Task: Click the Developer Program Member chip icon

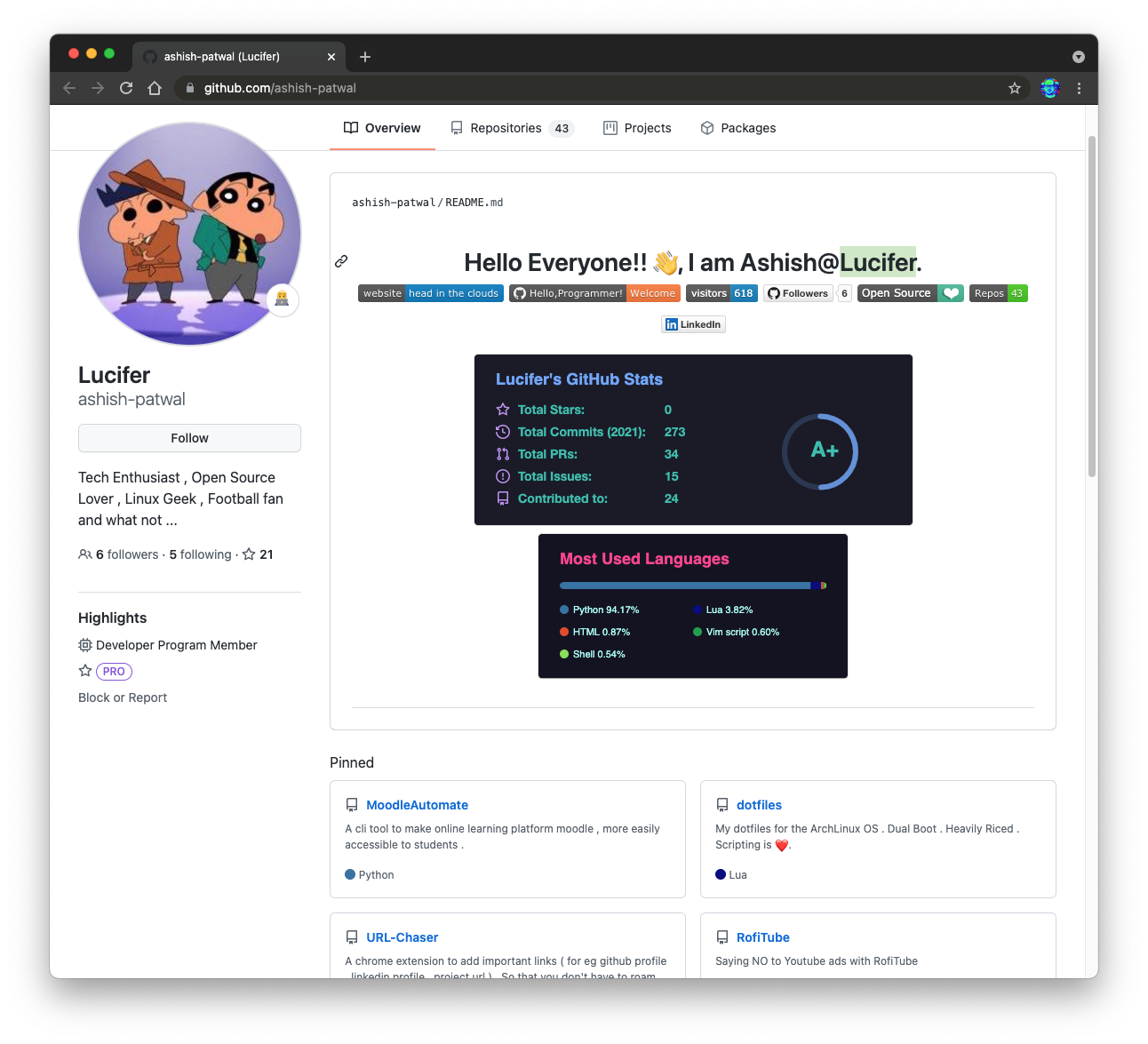Action: coord(85,645)
